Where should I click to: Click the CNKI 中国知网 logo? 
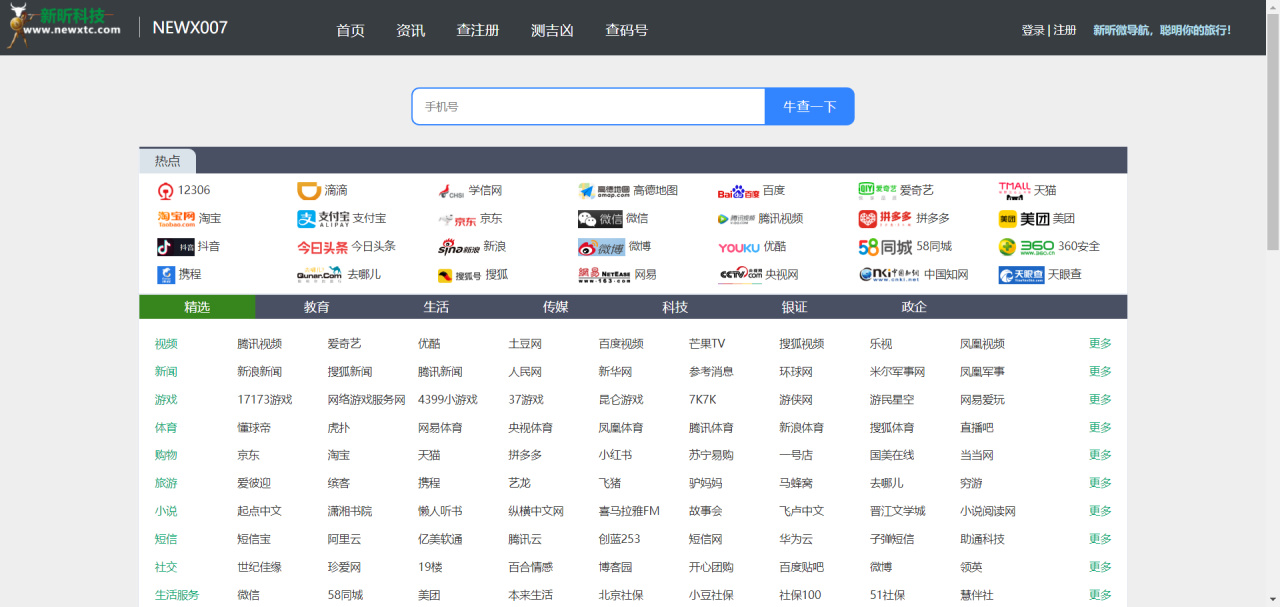tap(889, 275)
